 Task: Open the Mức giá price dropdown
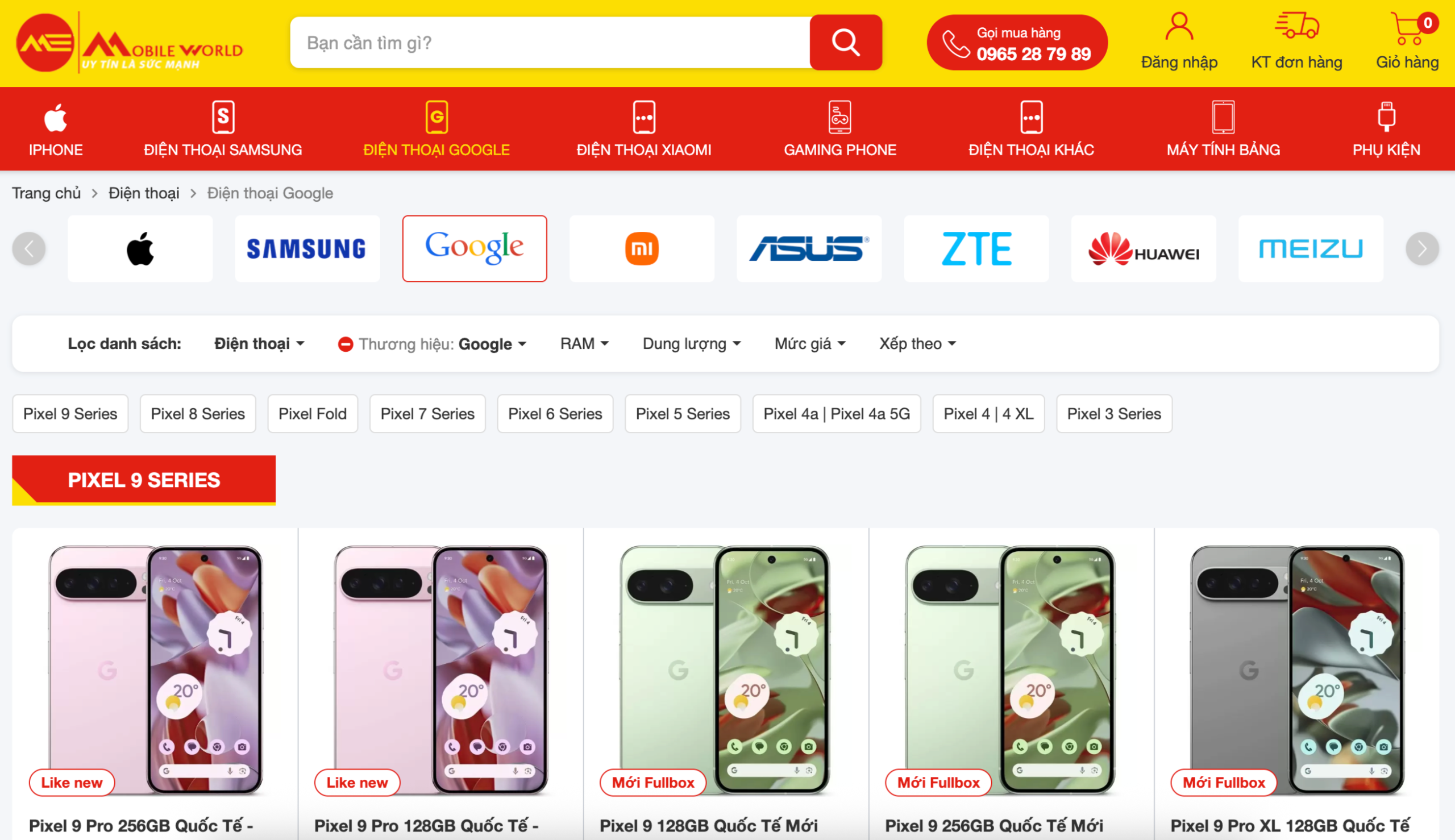pyautogui.click(x=810, y=344)
